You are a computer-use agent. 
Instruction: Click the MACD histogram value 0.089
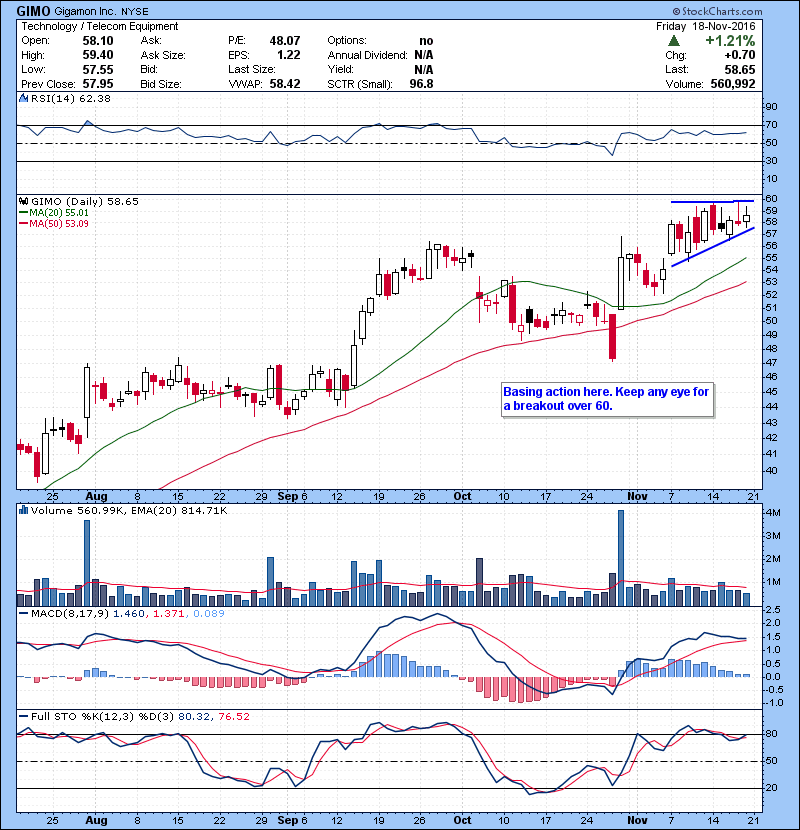(x=209, y=614)
